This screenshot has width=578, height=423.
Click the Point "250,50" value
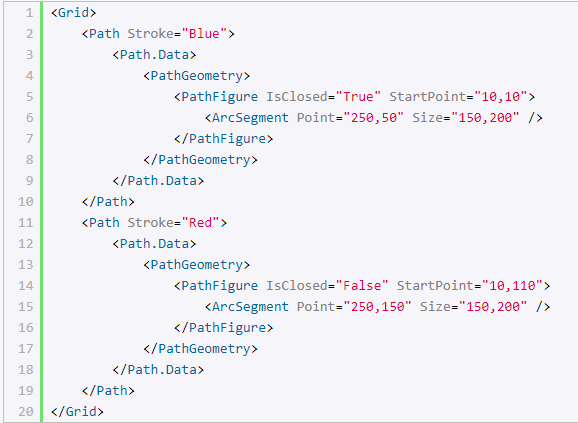tap(373, 118)
